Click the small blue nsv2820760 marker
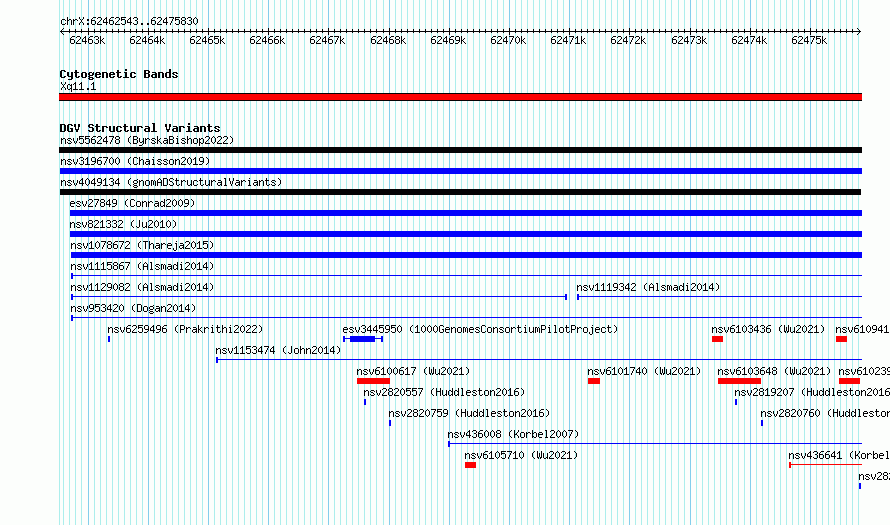The height and width of the screenshot is (525, 890). [x=762, y=423]
